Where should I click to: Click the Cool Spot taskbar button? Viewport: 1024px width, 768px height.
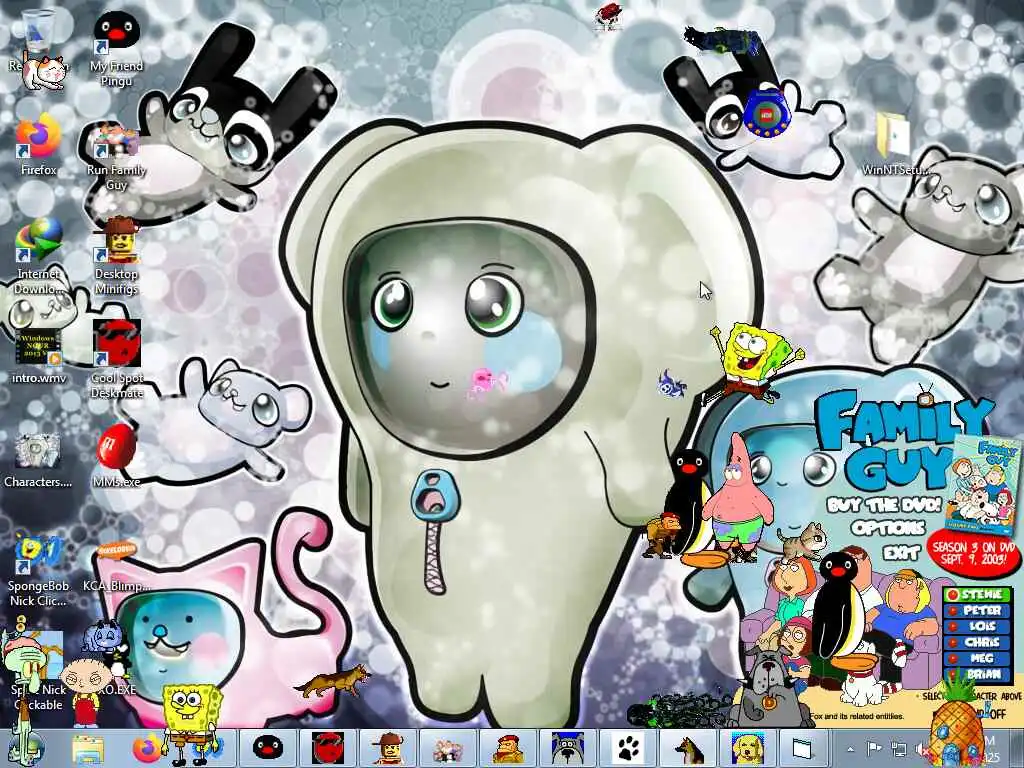tap(328, 748)
